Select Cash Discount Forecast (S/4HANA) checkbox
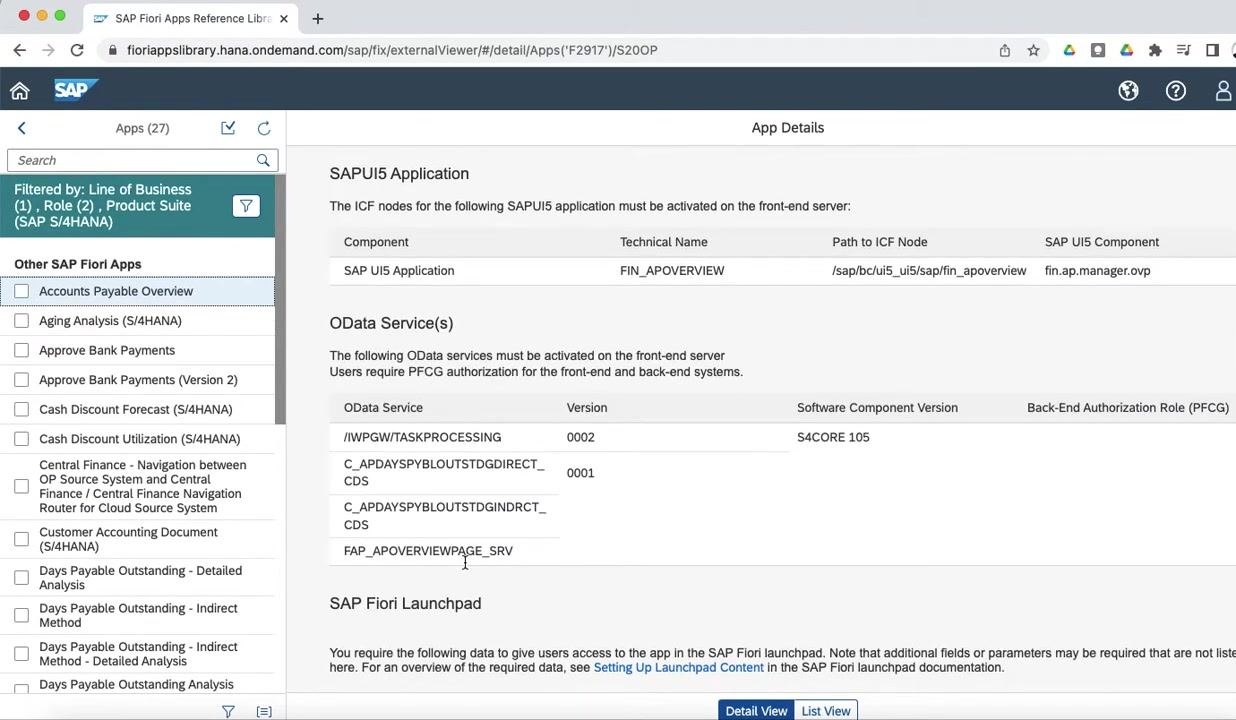 click(22, 409)
